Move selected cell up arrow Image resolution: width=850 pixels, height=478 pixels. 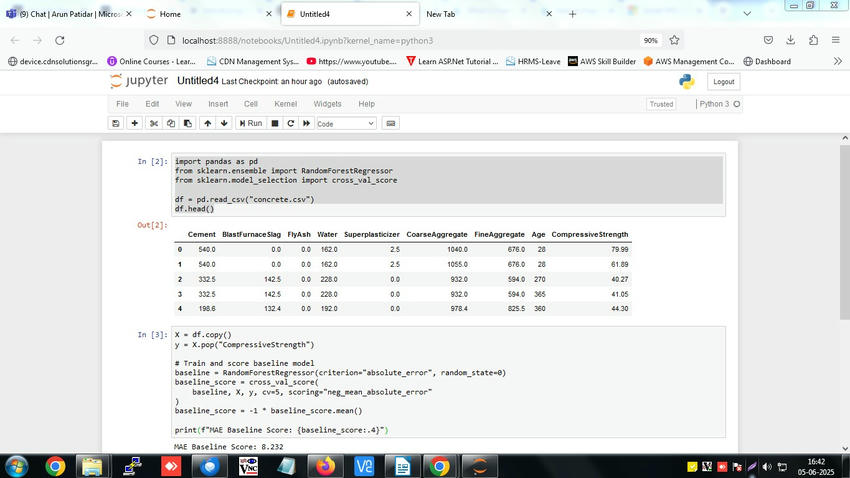(x=208, y=124)
